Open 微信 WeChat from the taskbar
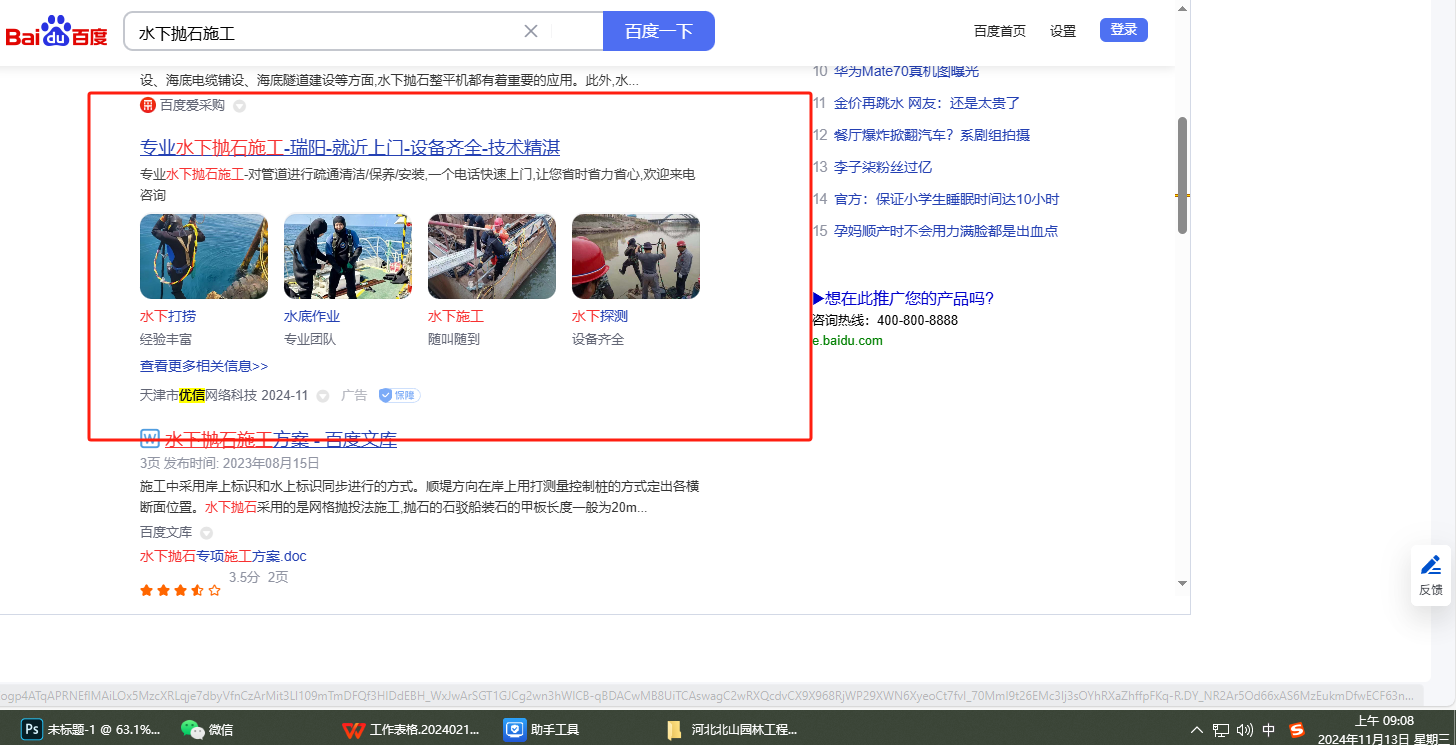Screen dimensions: 1456x745 pyautogui.click(x=192, y=729)
